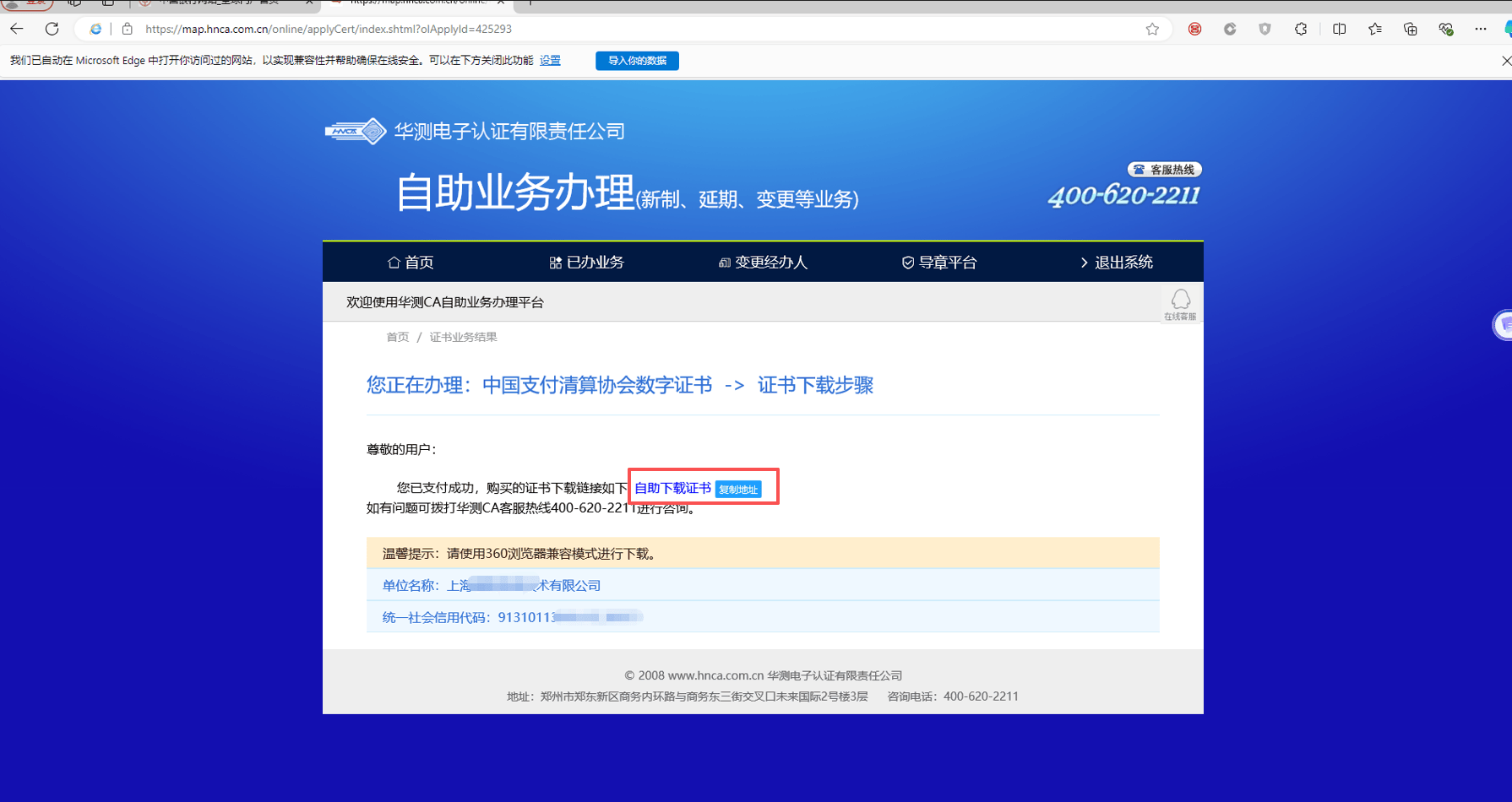1512x802 pixels.
Task: Click 退出系统 to log out
Action: (x=1116, y=263)
